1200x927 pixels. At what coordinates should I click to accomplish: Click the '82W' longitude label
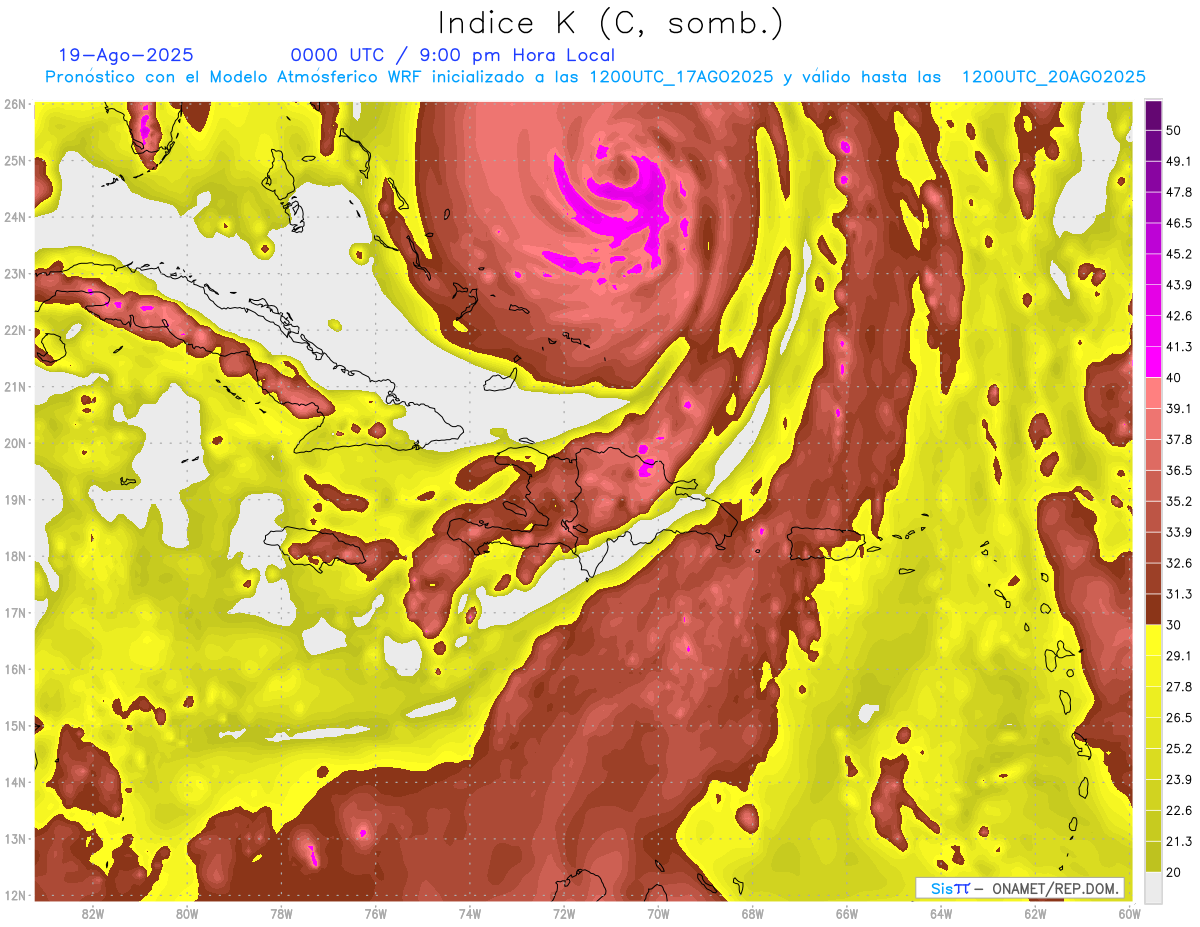pos(93,914)
